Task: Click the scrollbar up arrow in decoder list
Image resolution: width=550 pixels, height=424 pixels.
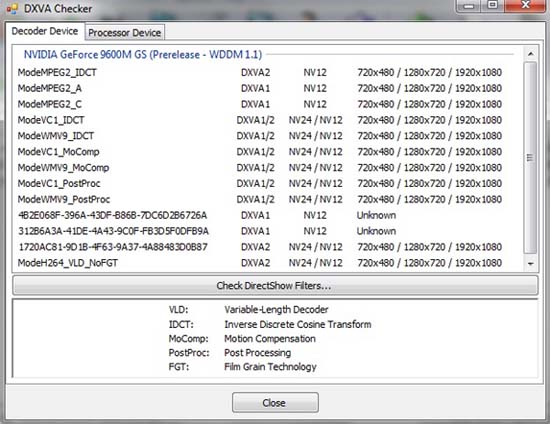Action: point(530,54)
